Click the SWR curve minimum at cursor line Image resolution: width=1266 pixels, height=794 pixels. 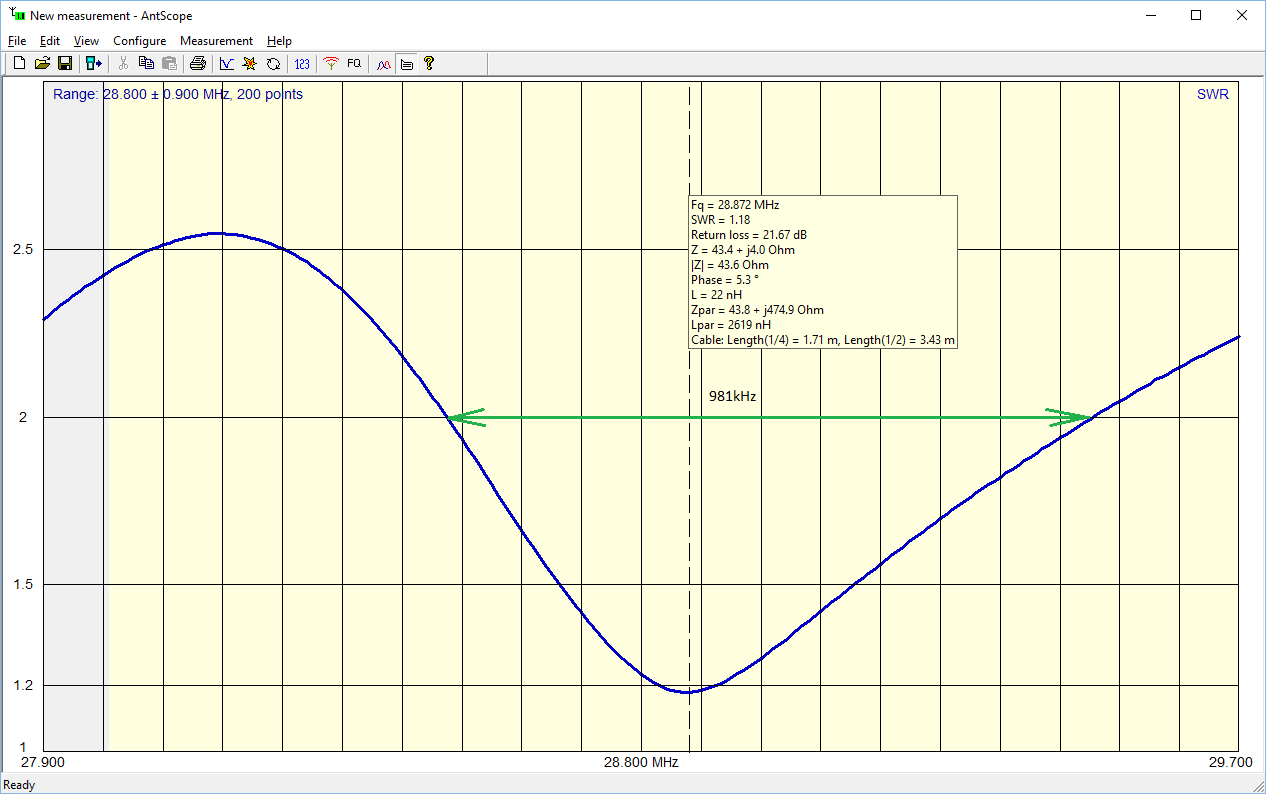689,692
